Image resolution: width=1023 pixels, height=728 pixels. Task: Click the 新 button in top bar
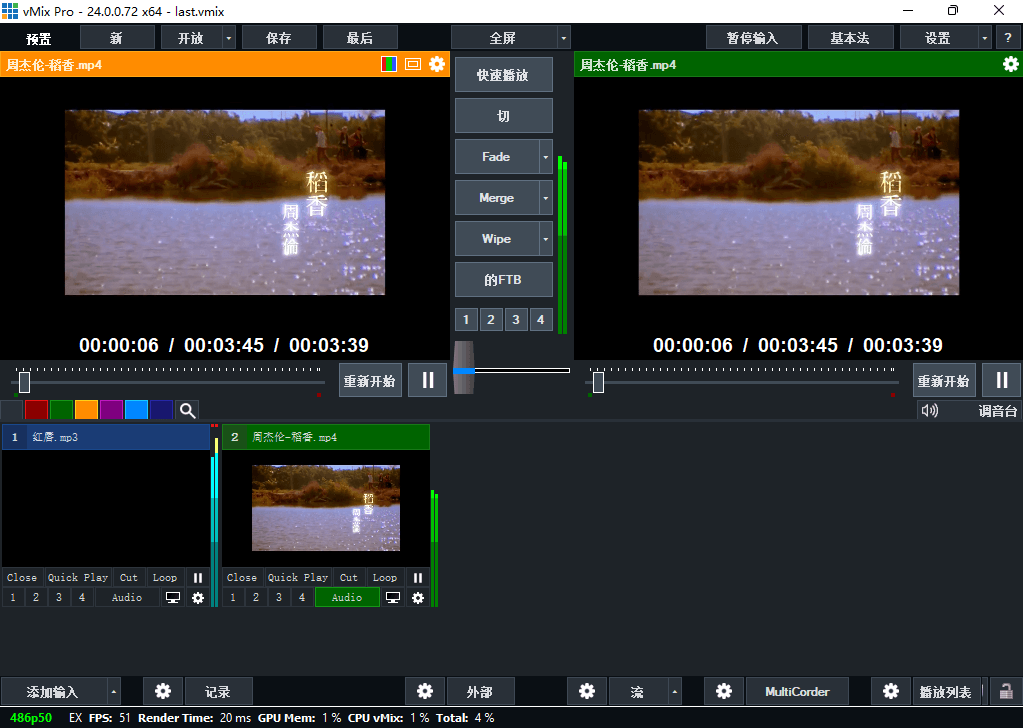[x=117, y=38]
